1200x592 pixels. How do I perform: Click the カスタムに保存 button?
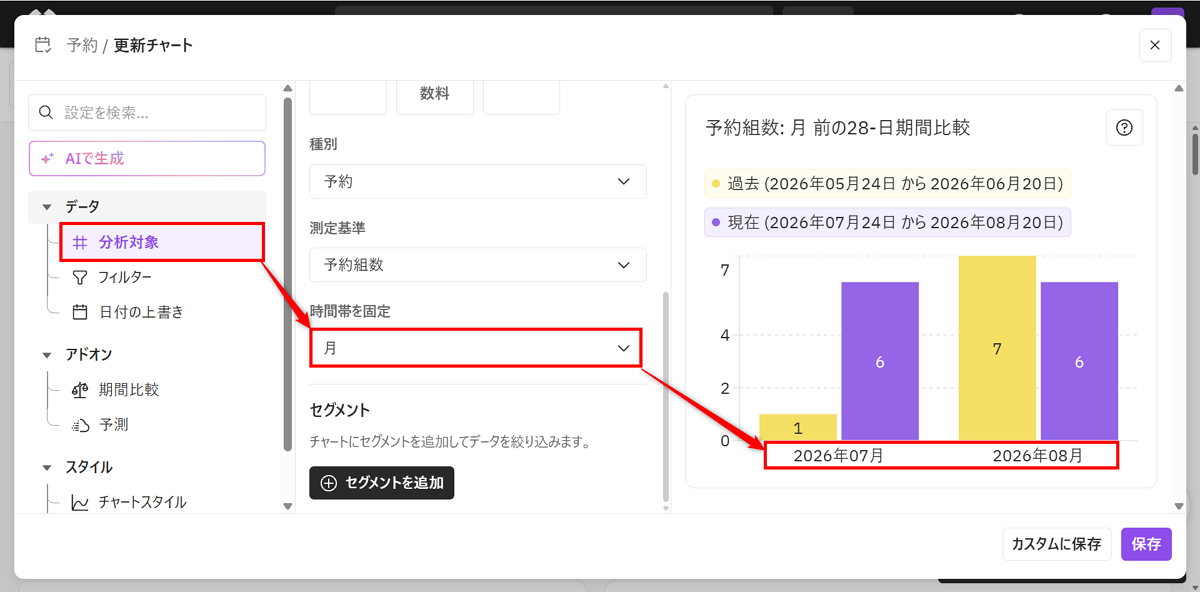[x=1056, y=544]
